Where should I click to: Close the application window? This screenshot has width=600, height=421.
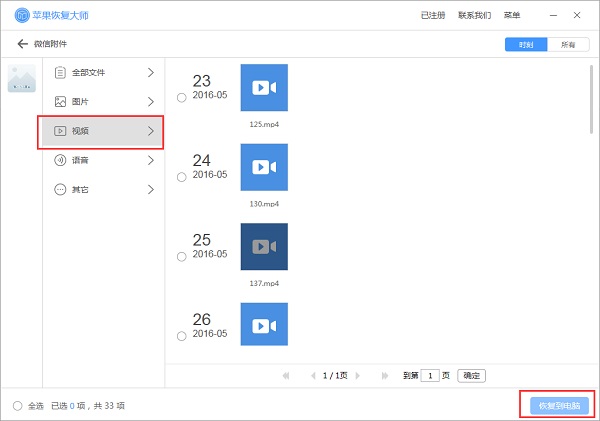(577, 15)
